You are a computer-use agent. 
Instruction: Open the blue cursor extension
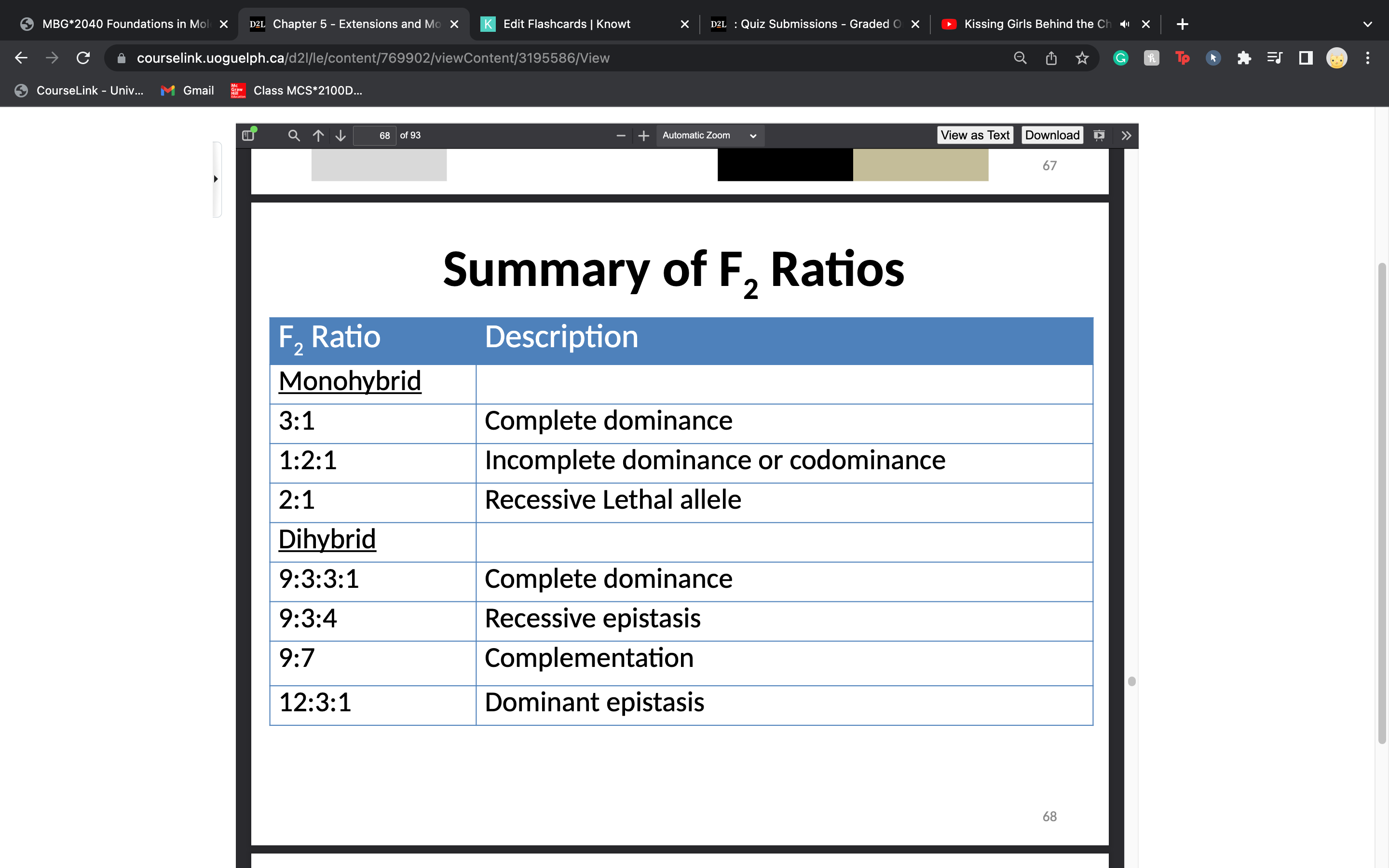tap(1213, 58)
